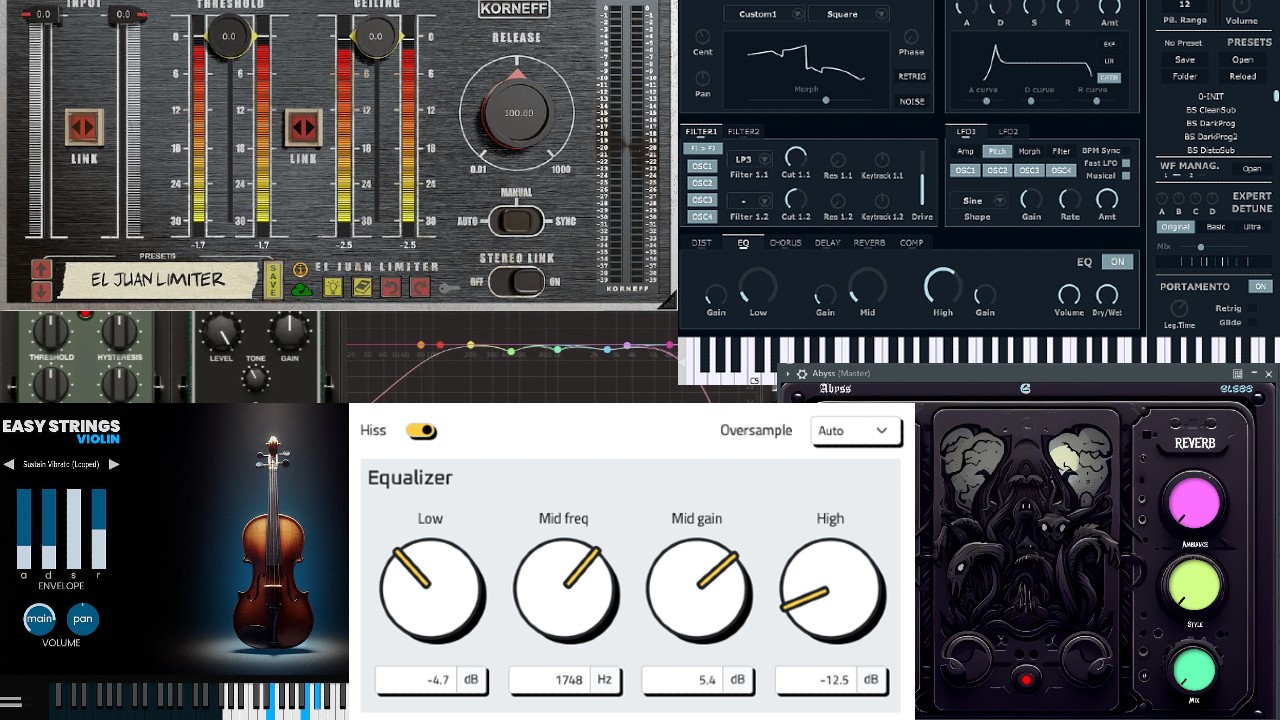Toggle the threshold/ceiling LINK button

(303, 127)
